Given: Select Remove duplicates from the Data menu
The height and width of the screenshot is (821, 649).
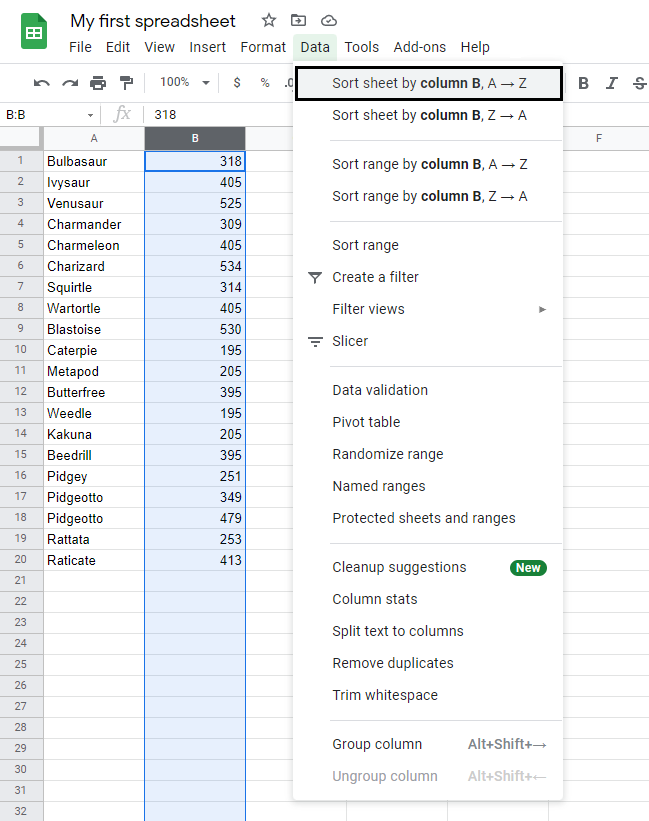Looking at the screenshot, I should coord(392,663).
